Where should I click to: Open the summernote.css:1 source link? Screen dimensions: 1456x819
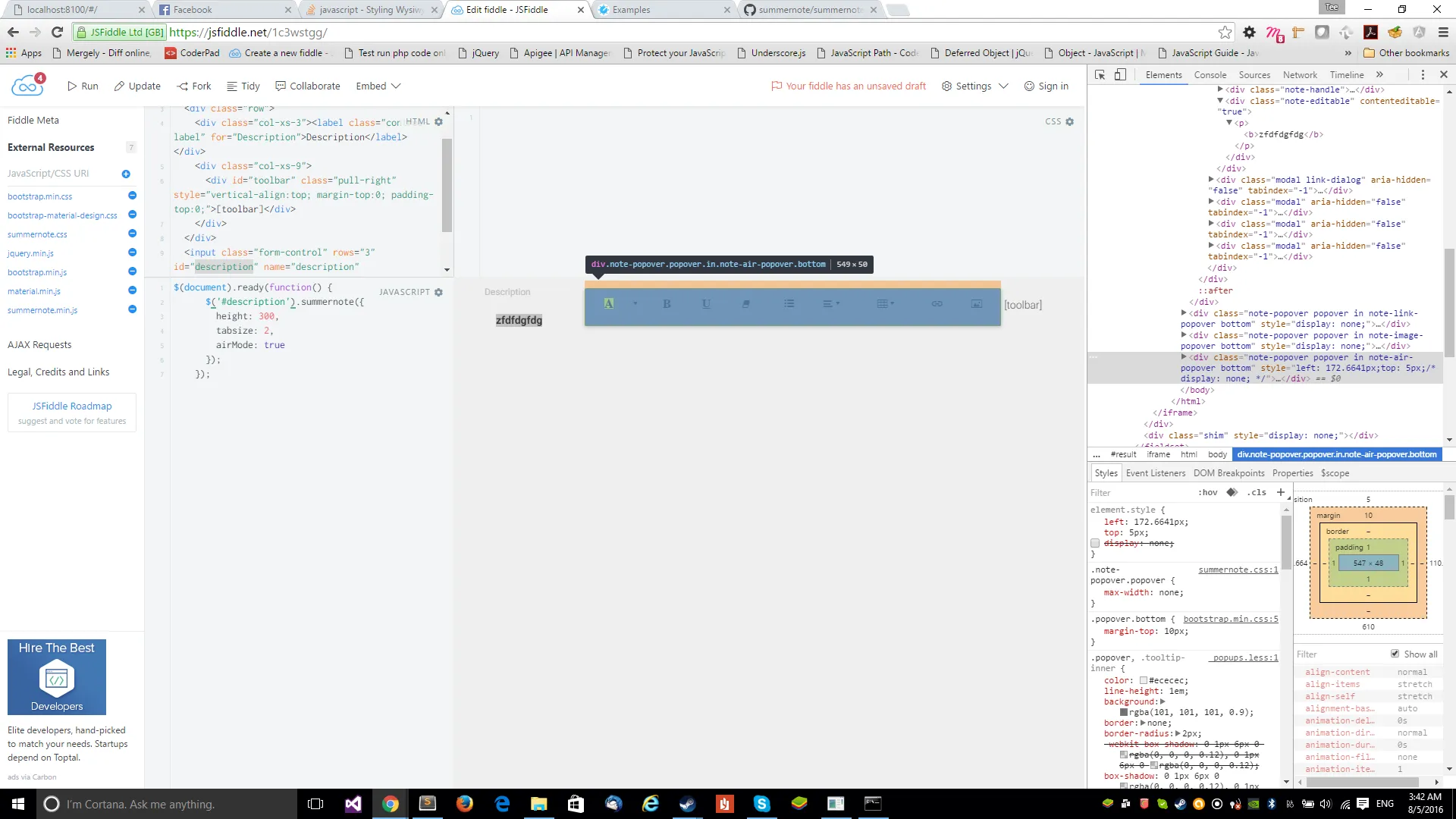pos(1238,570)
